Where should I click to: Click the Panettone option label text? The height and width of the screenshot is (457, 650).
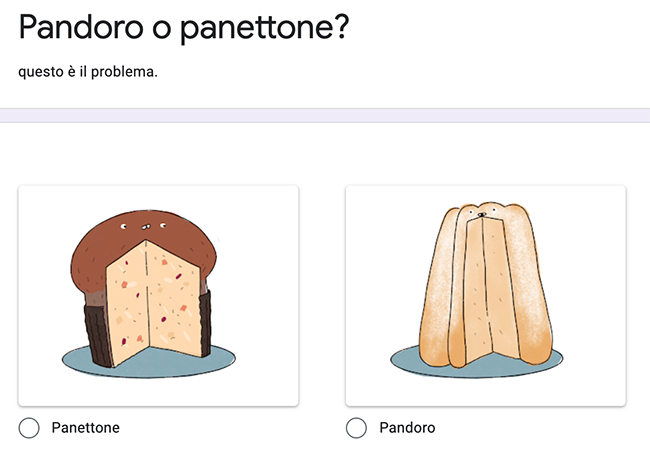[x=85, y=428]
